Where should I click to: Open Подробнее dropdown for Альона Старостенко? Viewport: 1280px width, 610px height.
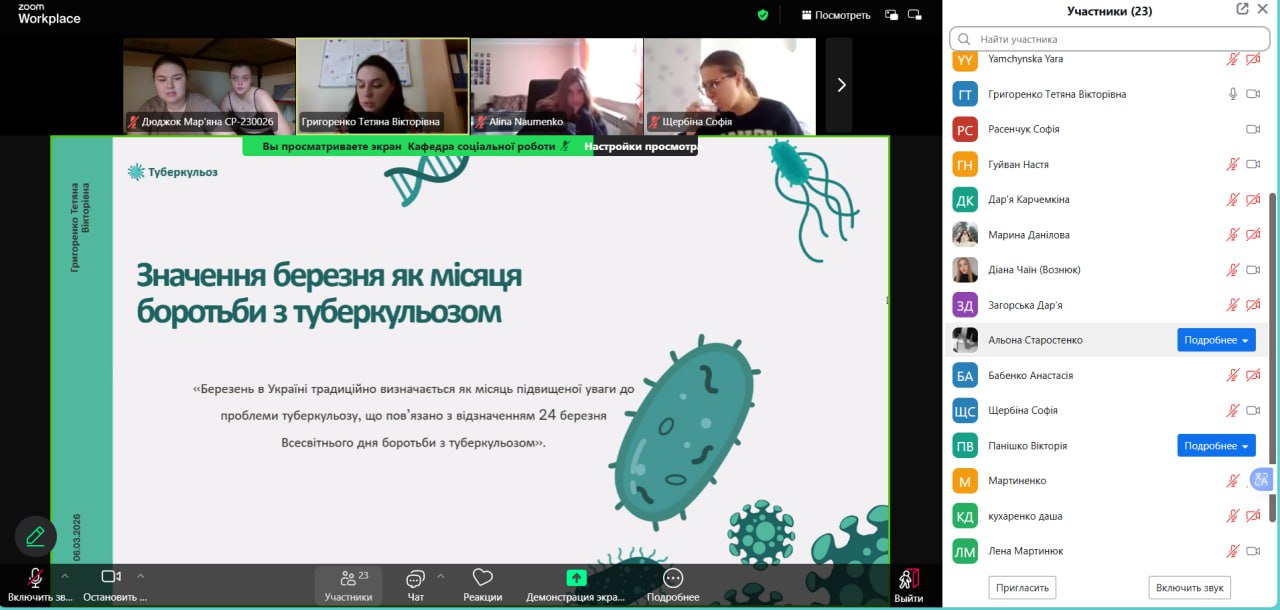click(x=1216, y=340)
